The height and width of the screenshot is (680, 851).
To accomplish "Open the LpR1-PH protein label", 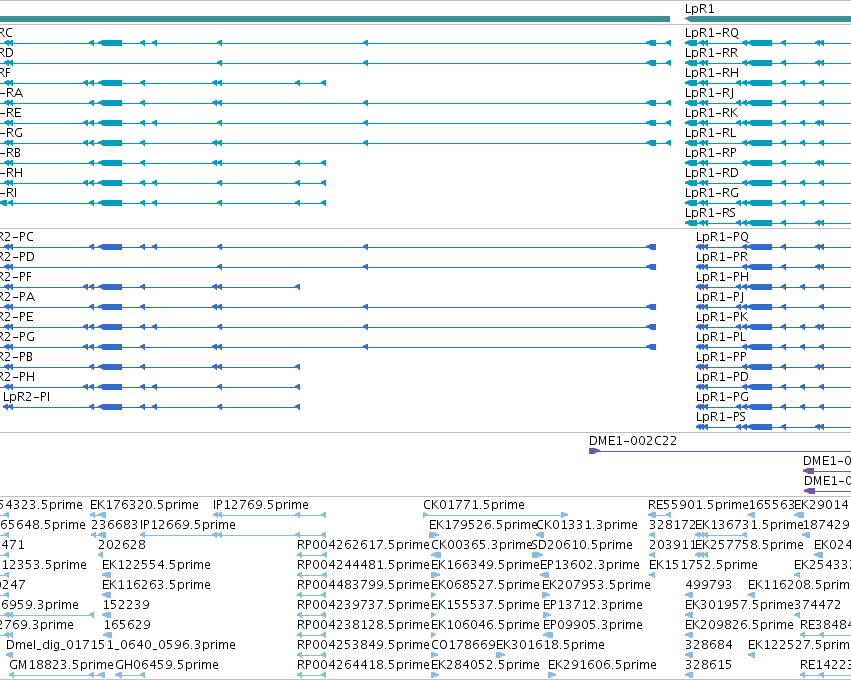I will 722,277.
